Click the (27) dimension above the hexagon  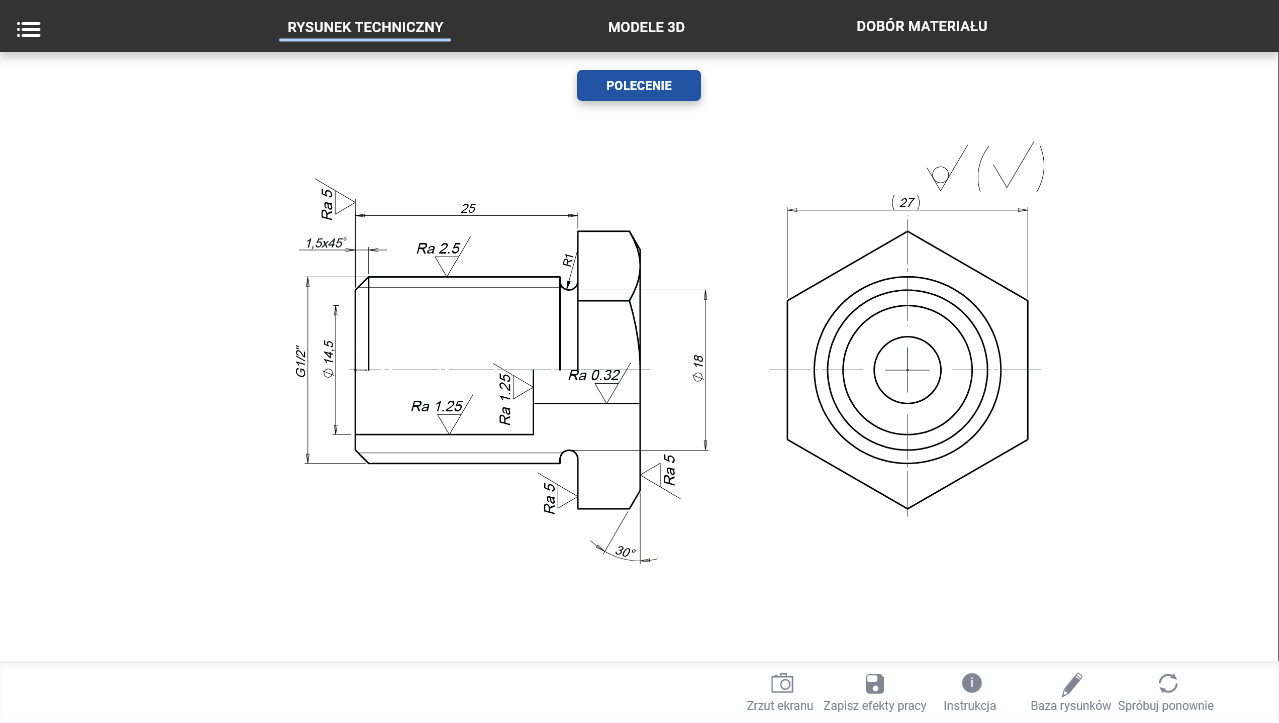pos(905,202)
